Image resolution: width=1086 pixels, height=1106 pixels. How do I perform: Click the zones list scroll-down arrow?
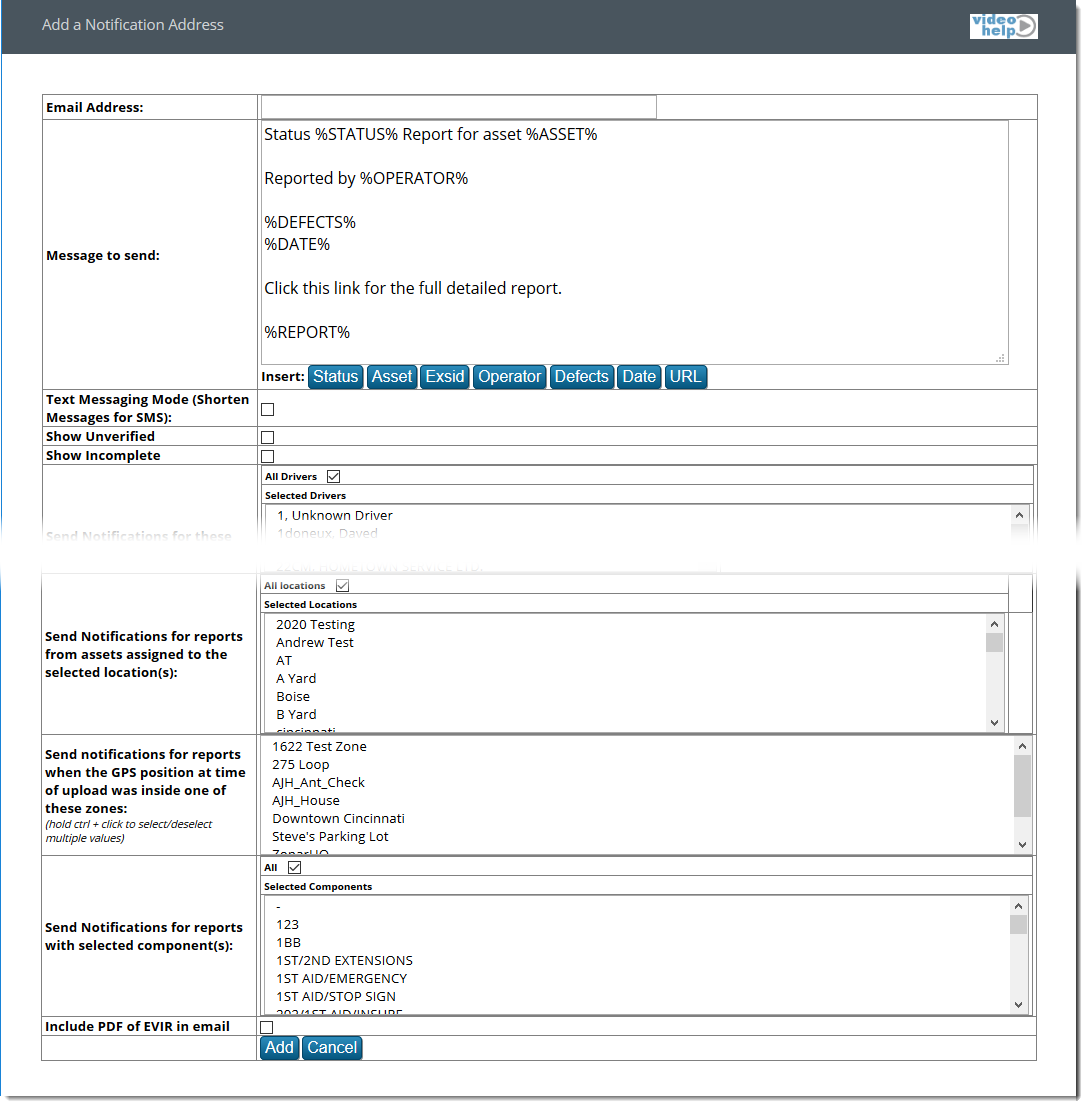click(1023, 845)
